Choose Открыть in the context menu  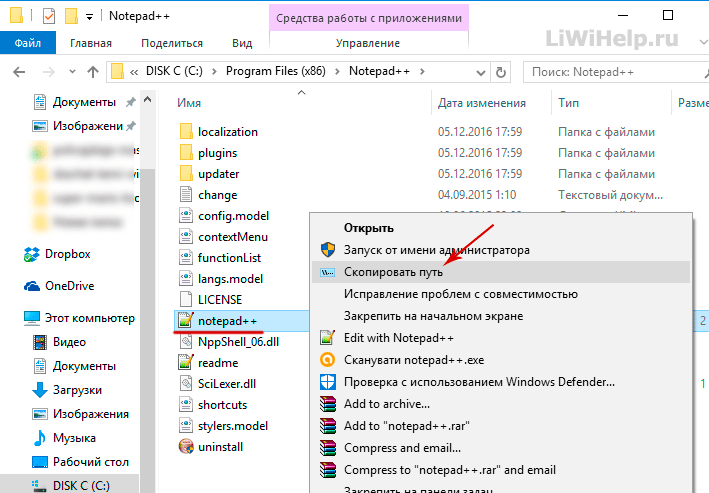[501, 228]
